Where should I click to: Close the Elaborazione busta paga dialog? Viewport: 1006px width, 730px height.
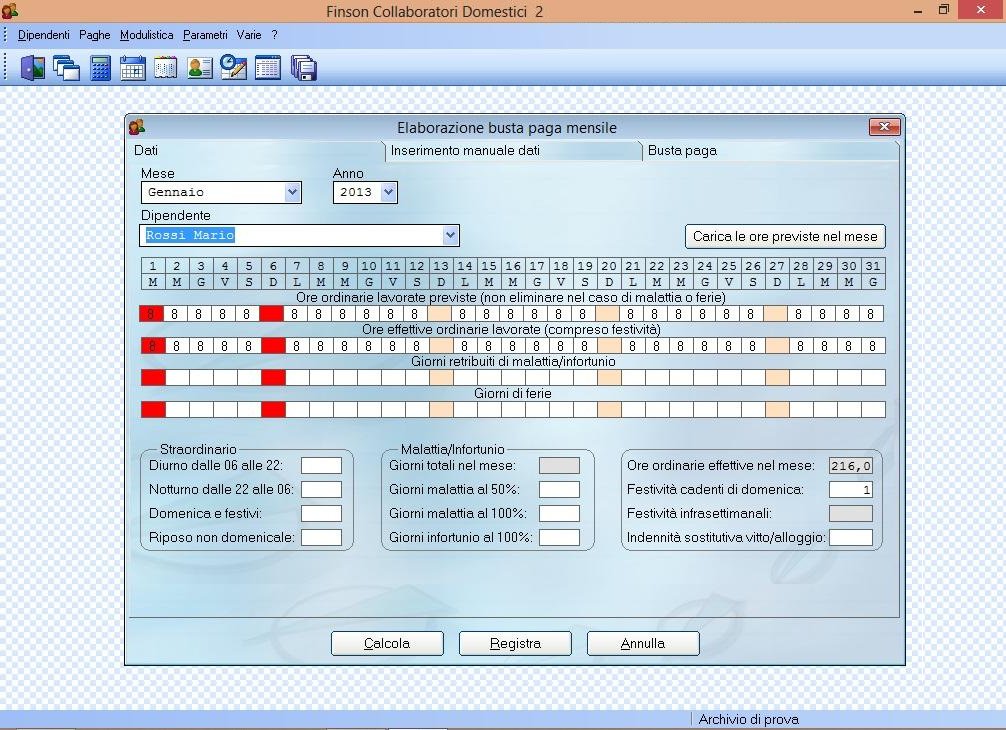(884, 127)
